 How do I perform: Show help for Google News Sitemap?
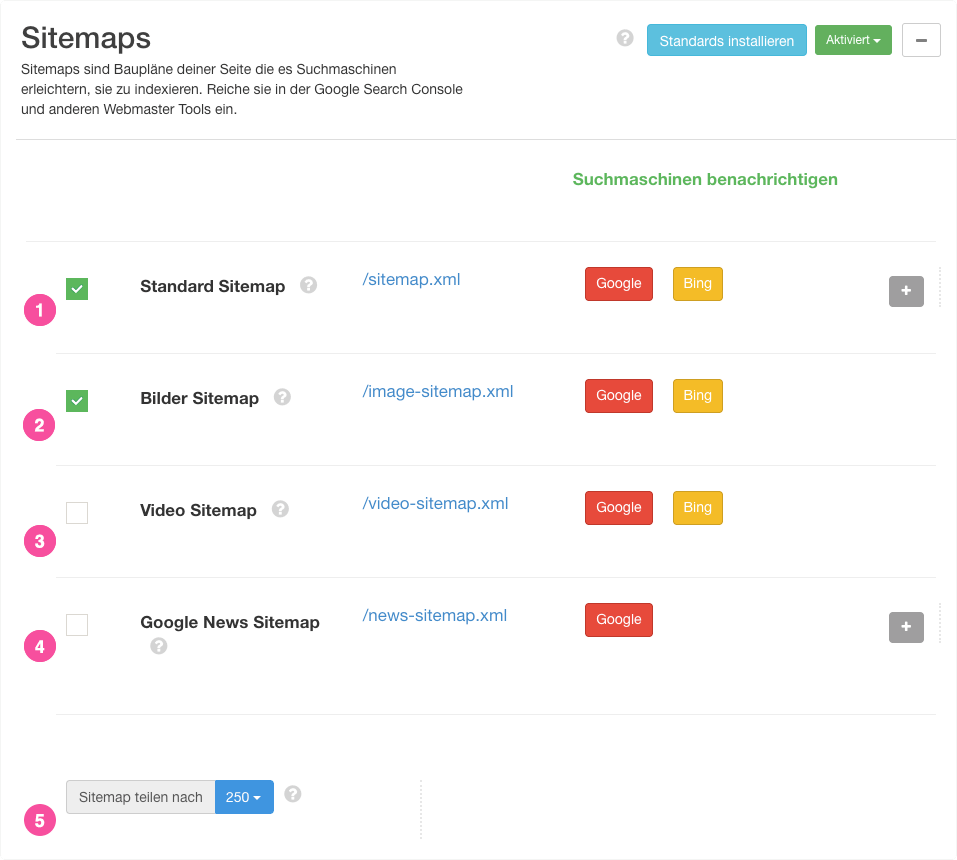click(159, 646)
